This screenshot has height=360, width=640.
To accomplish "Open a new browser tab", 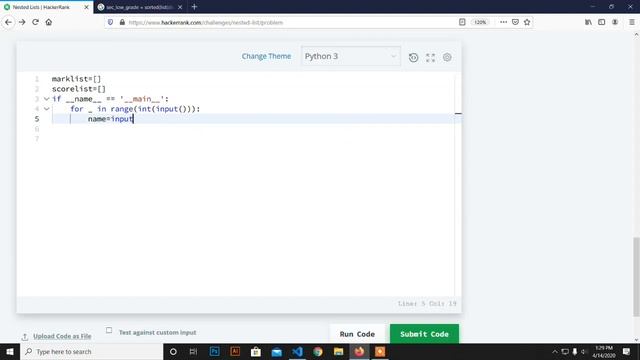I will point(194,7).
